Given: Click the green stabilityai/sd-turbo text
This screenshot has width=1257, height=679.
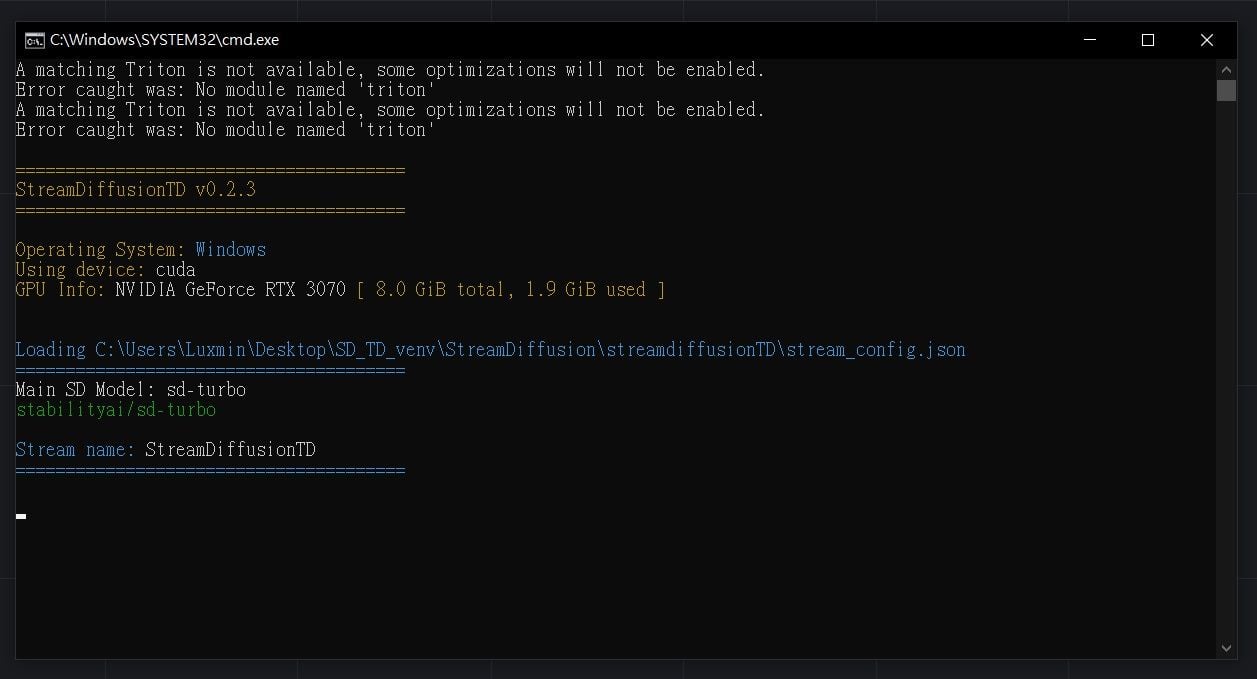Looking at the screenshot, I should (116, 410).
